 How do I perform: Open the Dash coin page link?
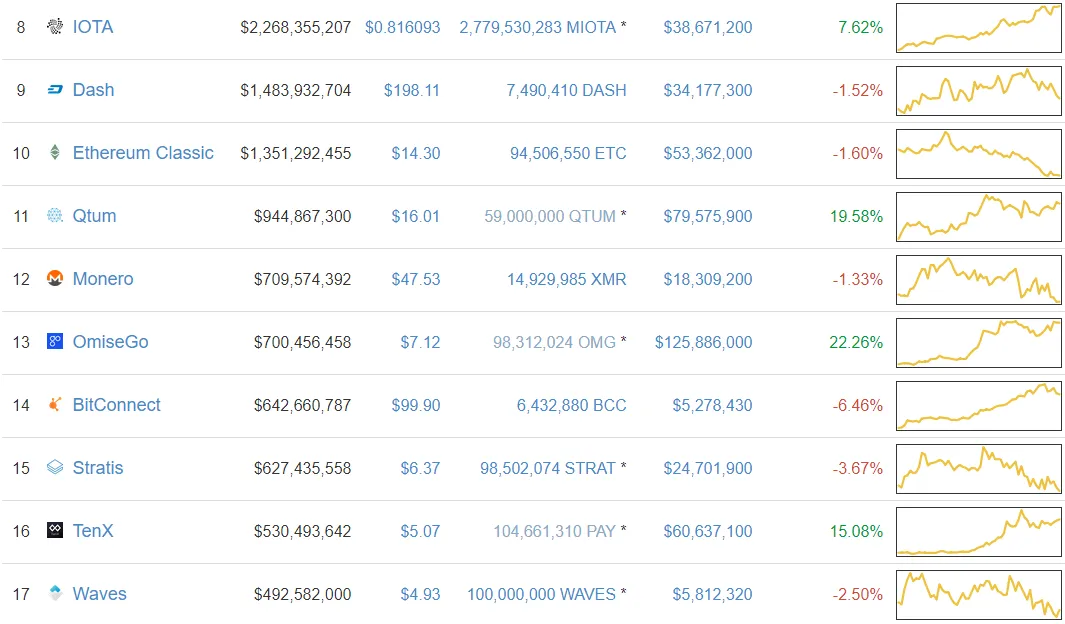(93, 90)
